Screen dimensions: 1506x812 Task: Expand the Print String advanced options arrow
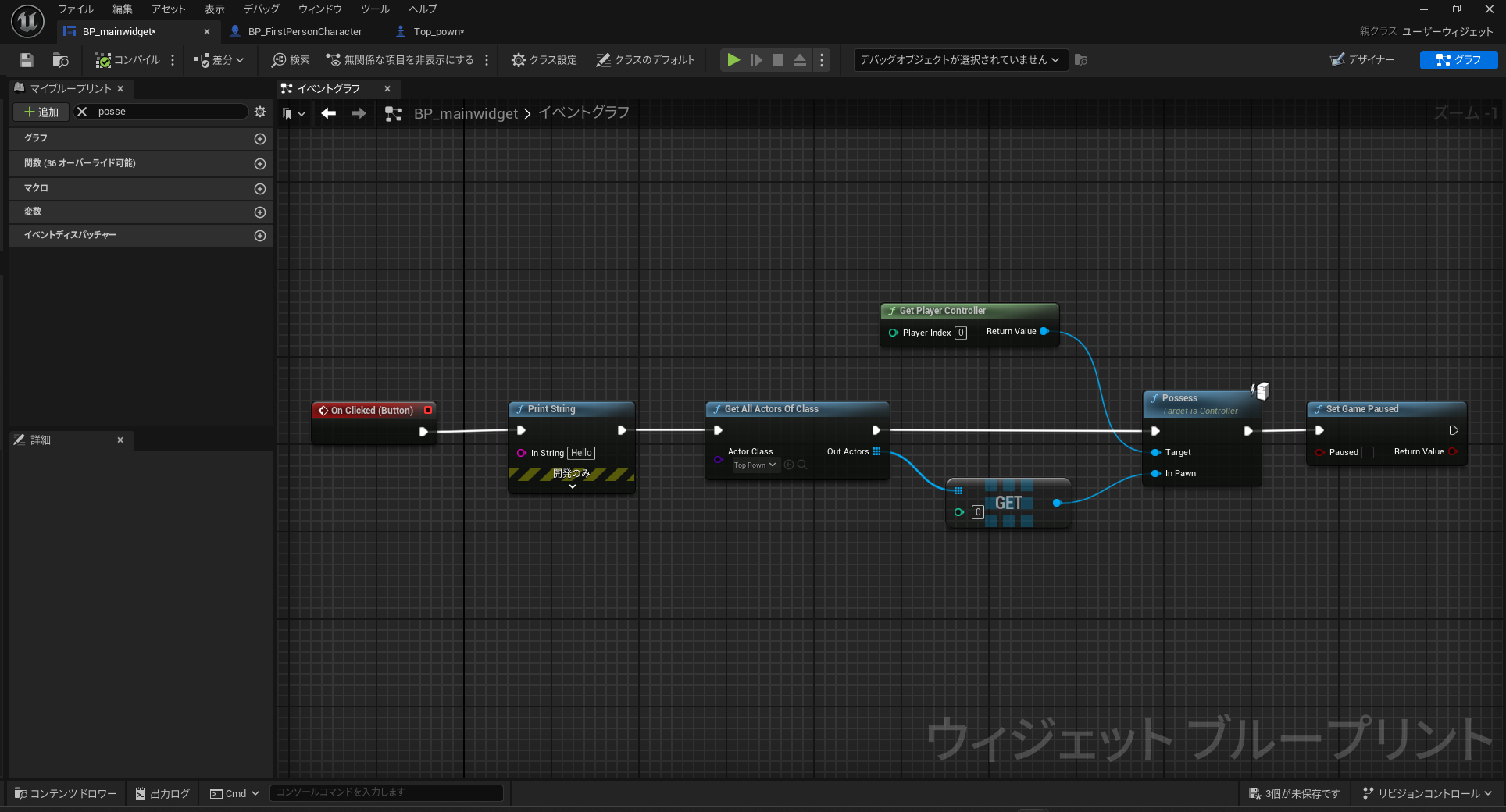(573, 486)
